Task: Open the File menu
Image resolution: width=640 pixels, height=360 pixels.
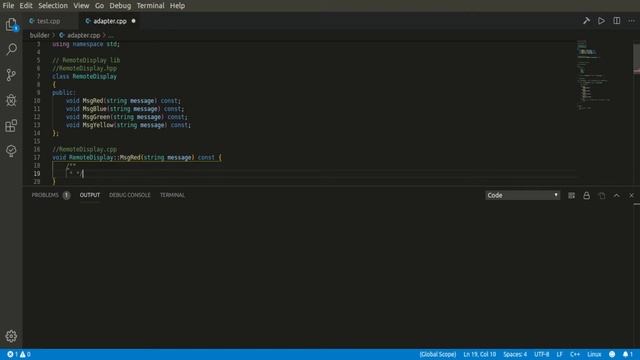Action: pyautogui.click(x=8, y=6)
